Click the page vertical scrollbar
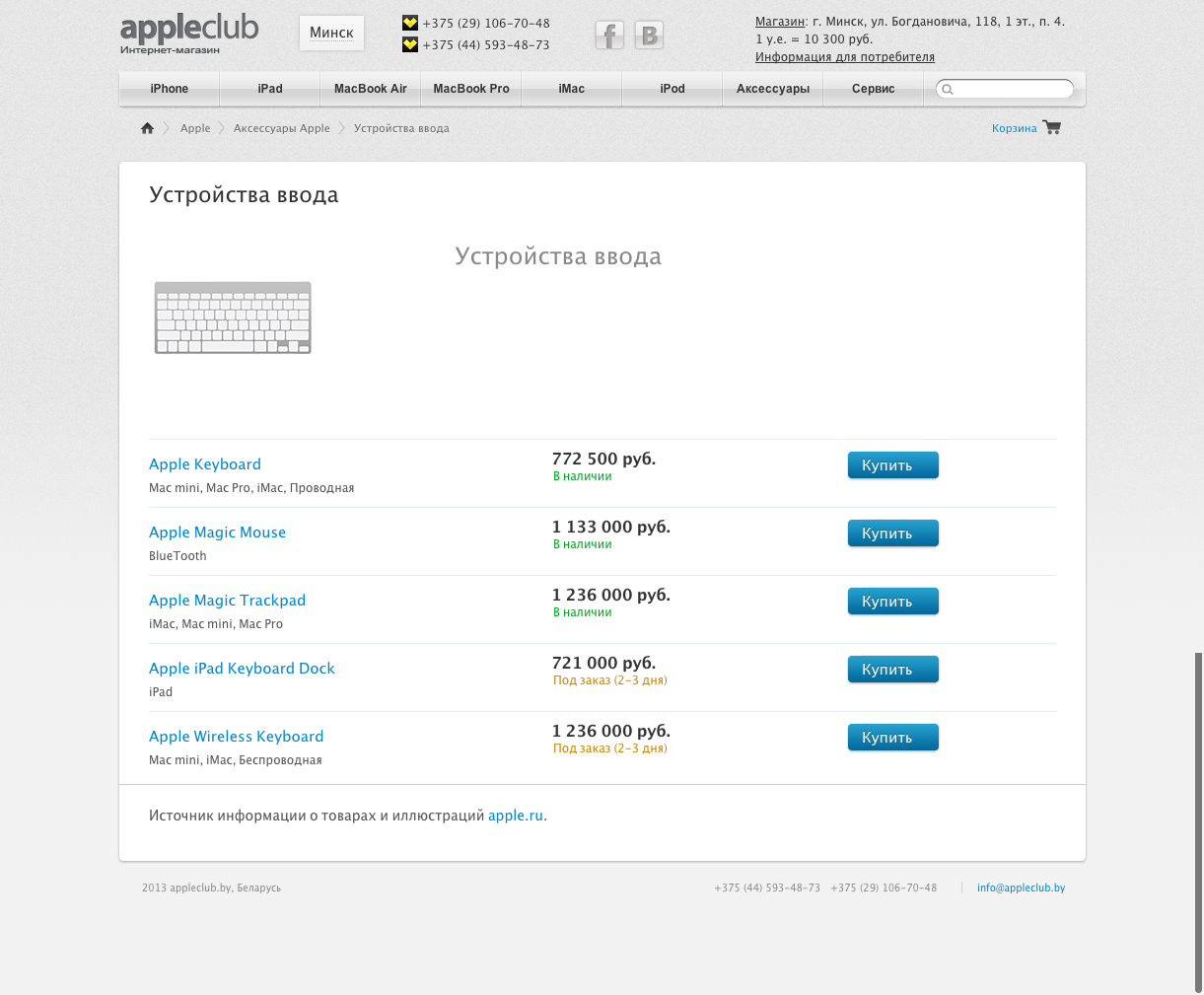This screenshot has width=1204, height=995. coord(1198,822)
